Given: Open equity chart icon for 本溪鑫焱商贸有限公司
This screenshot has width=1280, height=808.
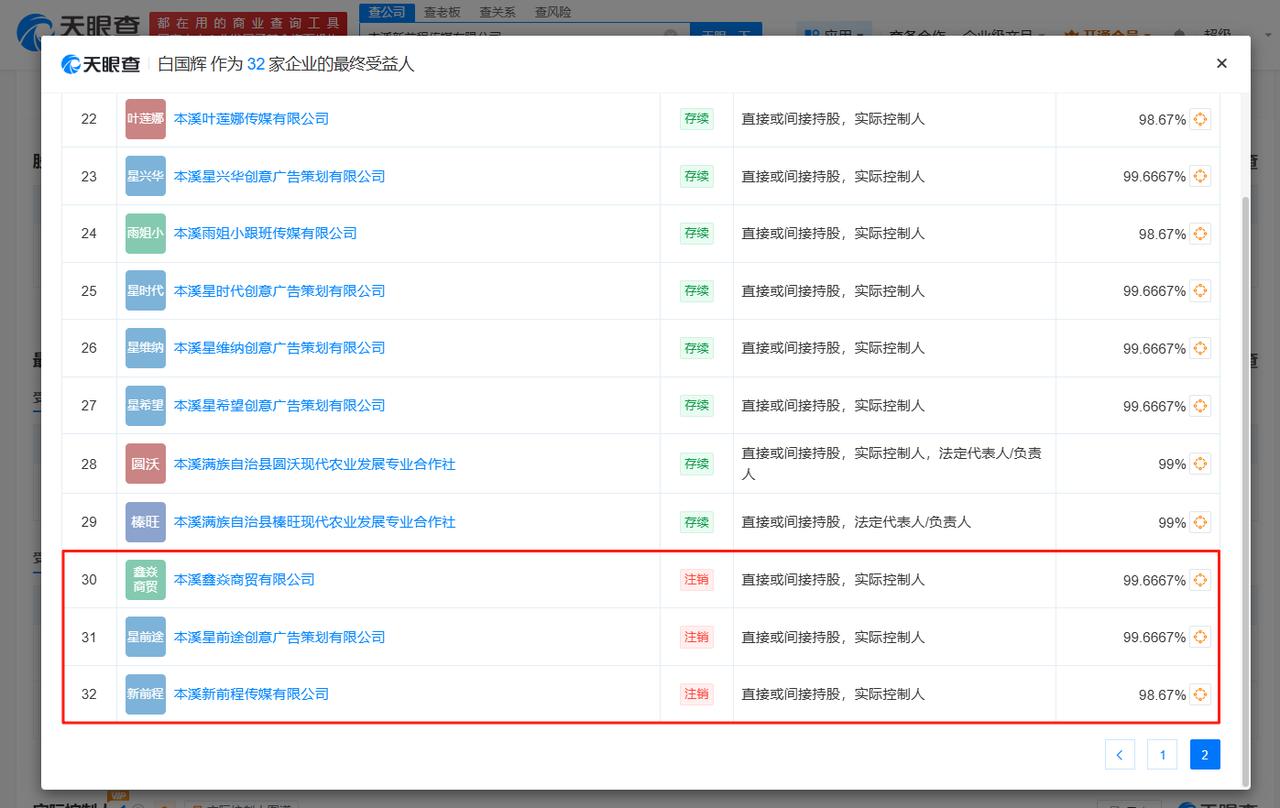Looking at the screenshot, I should [1200, 580].
